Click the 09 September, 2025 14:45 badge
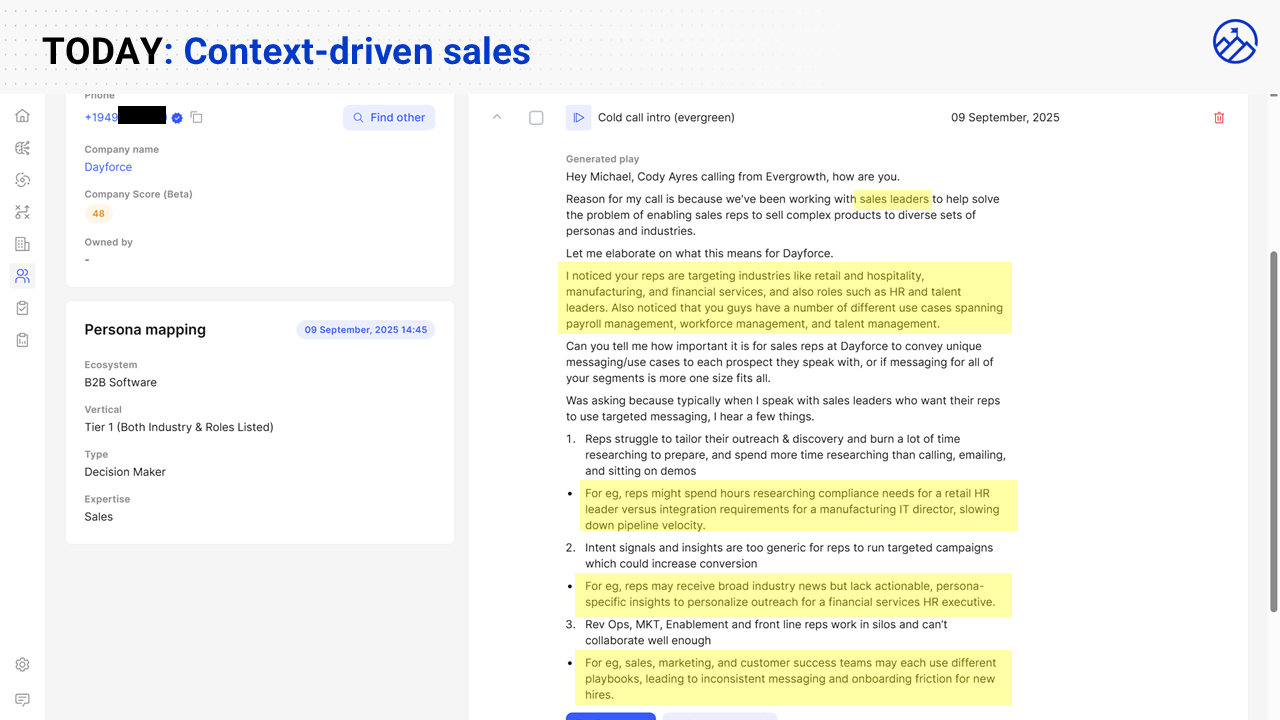1280x720 pixels. 366,330
